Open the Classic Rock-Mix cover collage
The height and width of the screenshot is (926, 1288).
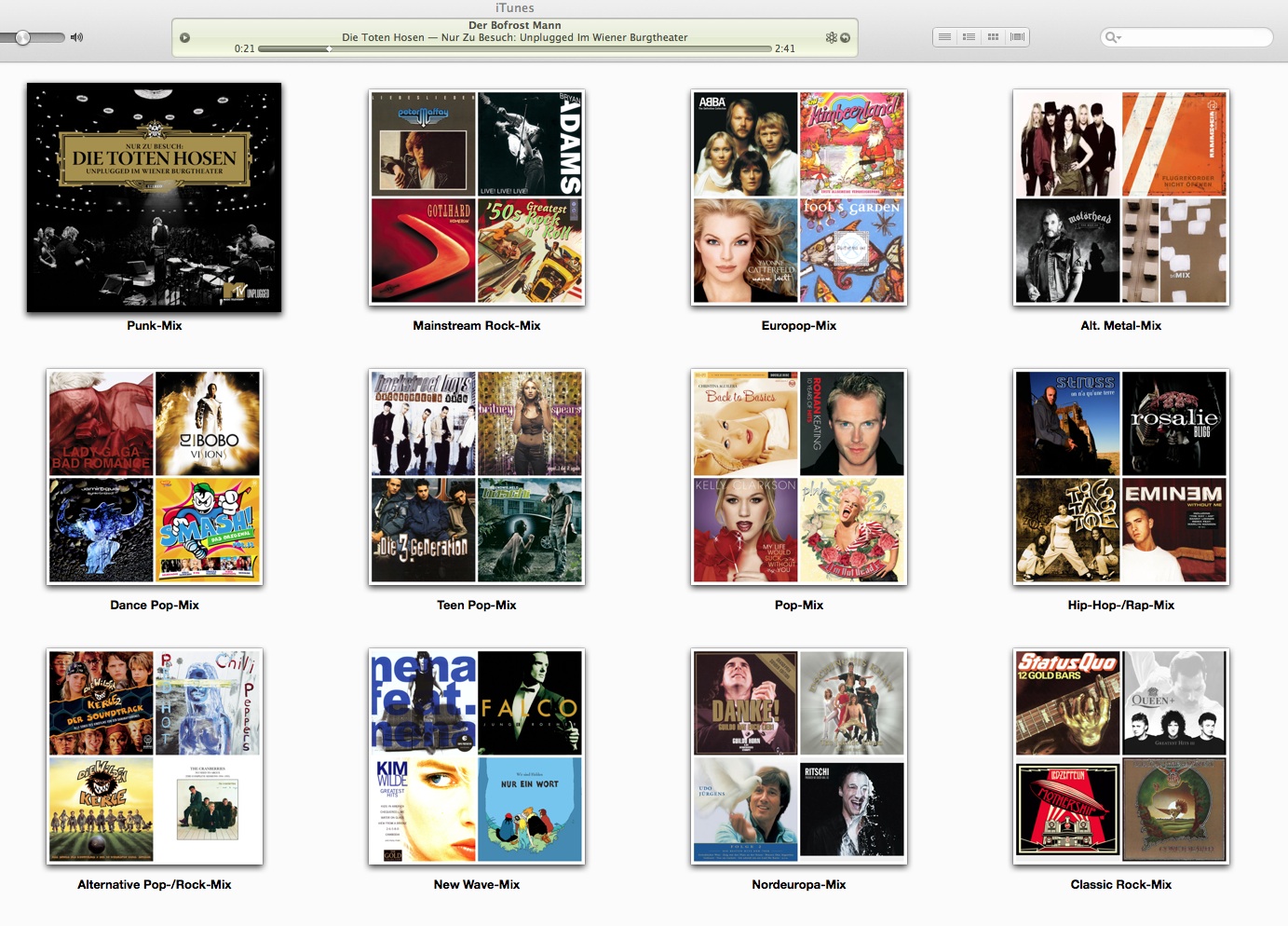point(1121,756)
